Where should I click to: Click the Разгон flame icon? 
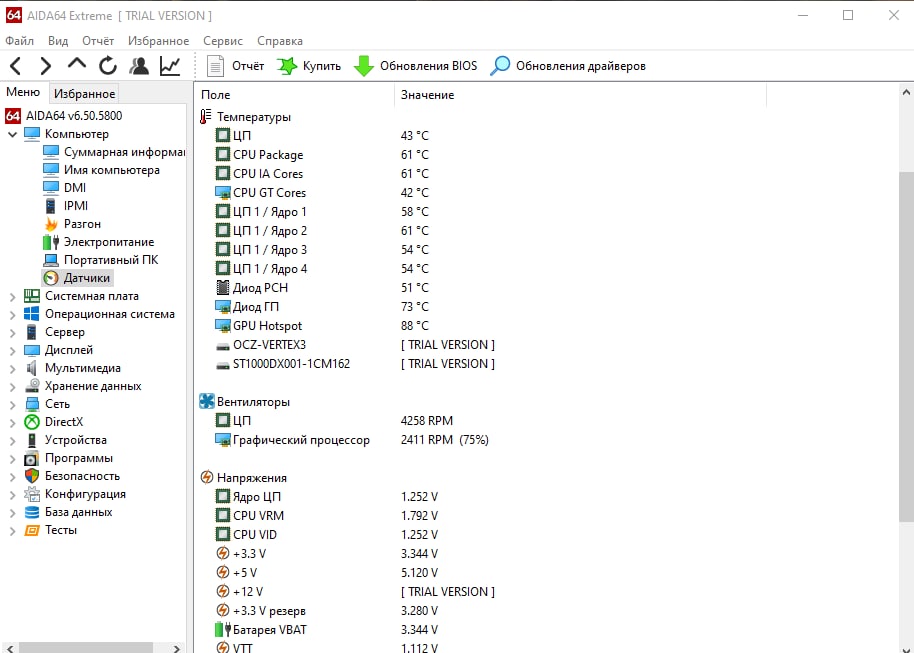(x=51, y=224)
